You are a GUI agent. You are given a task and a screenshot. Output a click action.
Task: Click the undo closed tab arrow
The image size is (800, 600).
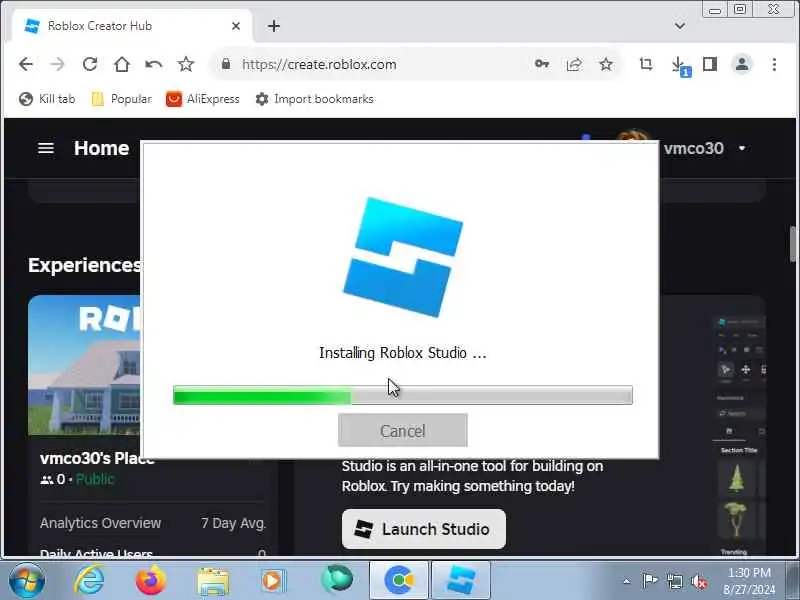tap(154, 64)
